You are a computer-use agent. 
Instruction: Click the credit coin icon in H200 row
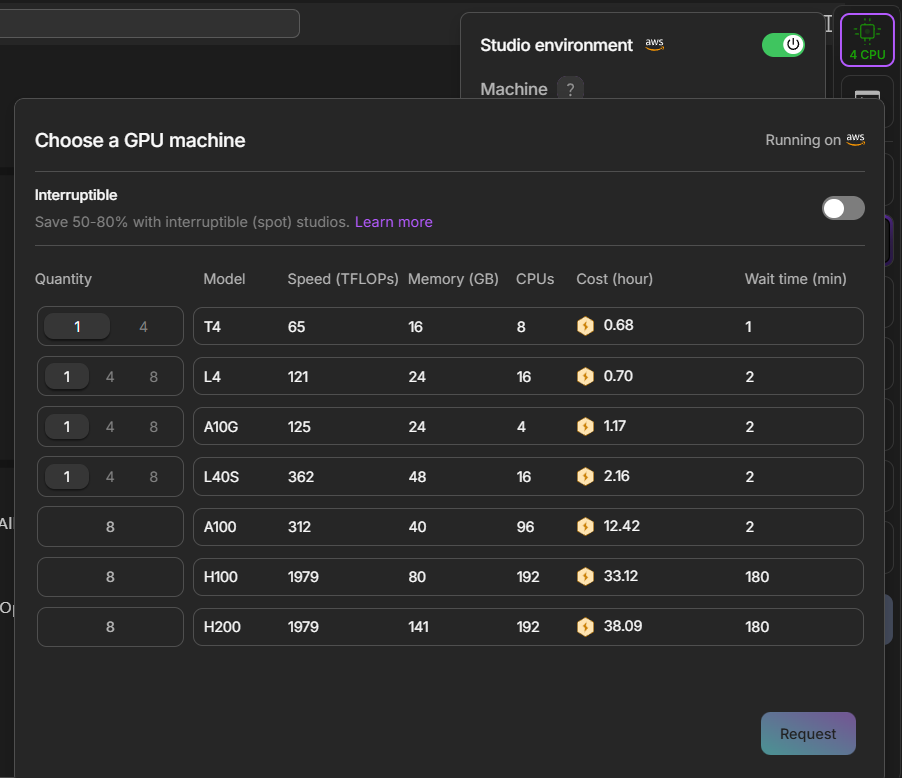[x=585, y=627]
